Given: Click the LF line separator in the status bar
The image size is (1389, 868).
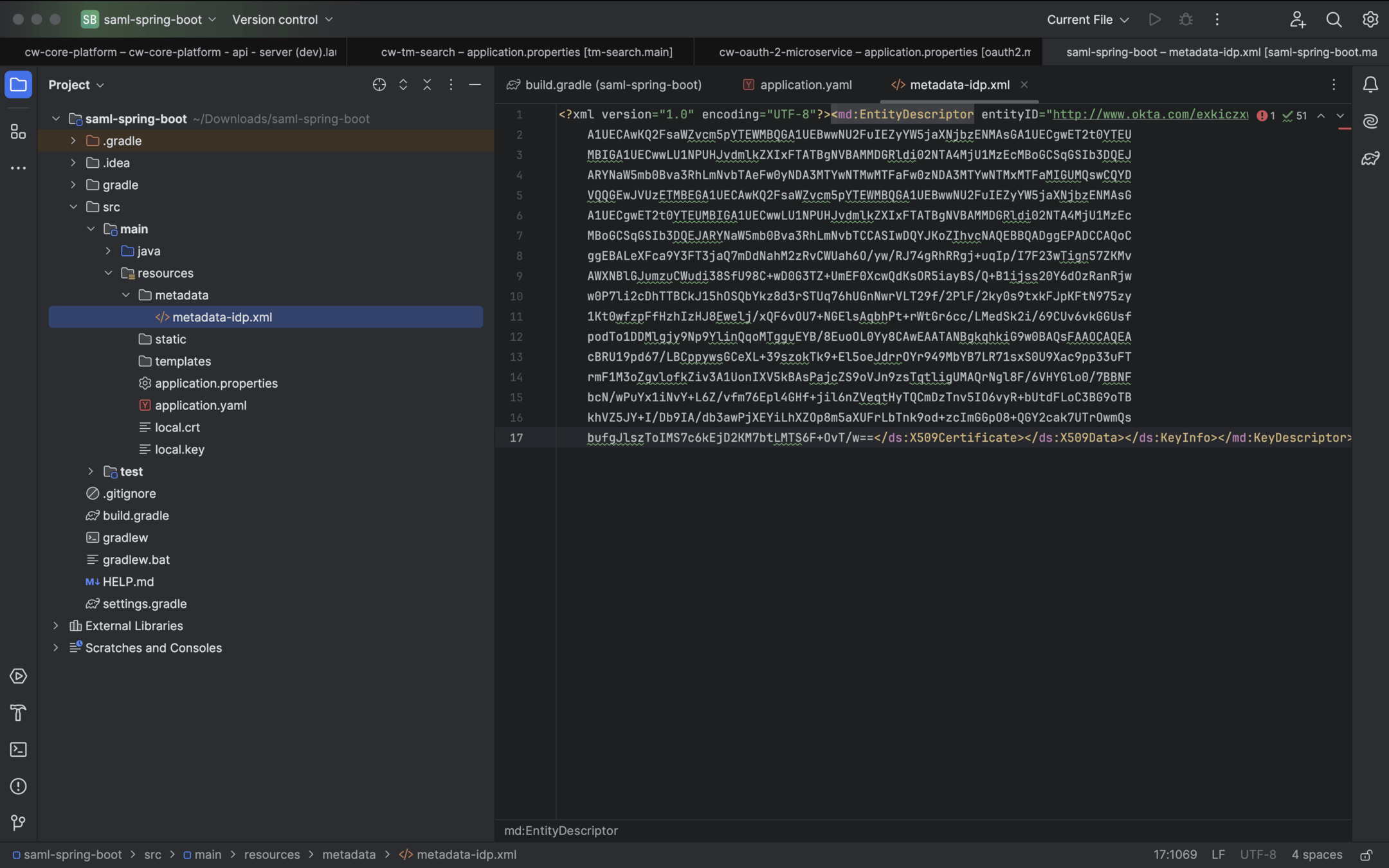Looking at the screenshot, I should [1218, 855].
